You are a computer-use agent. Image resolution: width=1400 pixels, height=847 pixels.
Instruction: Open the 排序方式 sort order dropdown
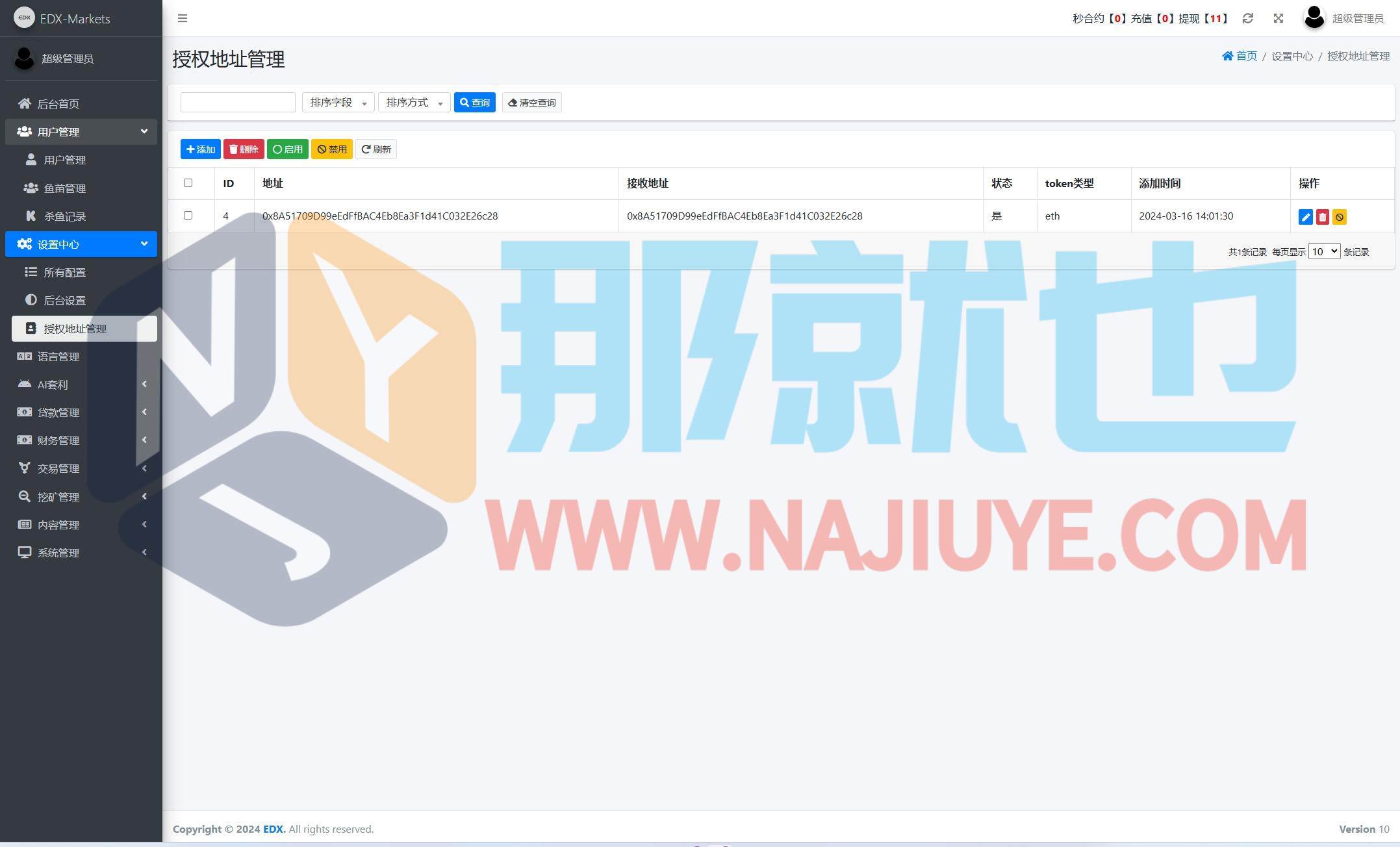414,103
